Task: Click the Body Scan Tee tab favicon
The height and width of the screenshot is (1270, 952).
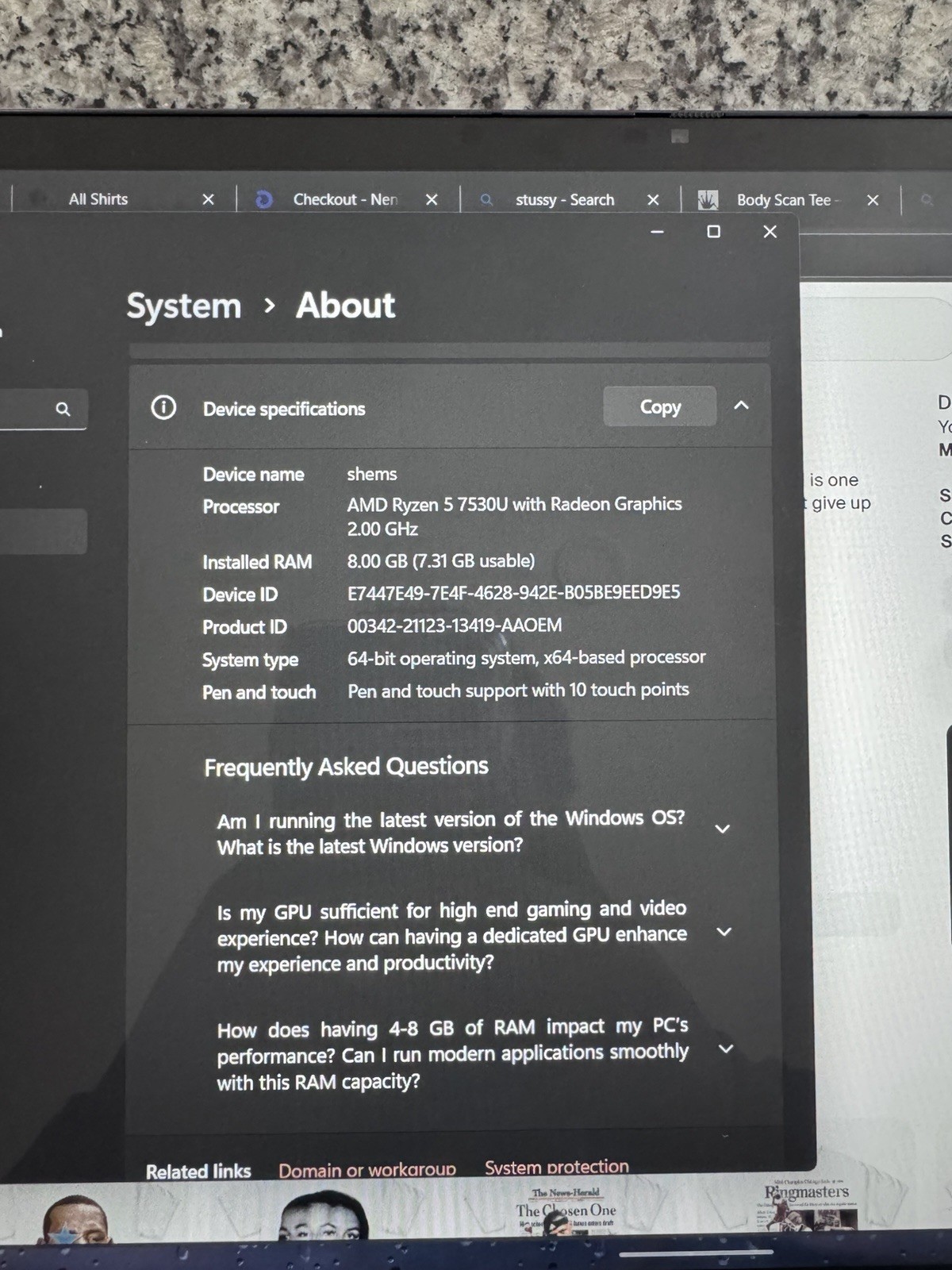Action: coord(708,200)
